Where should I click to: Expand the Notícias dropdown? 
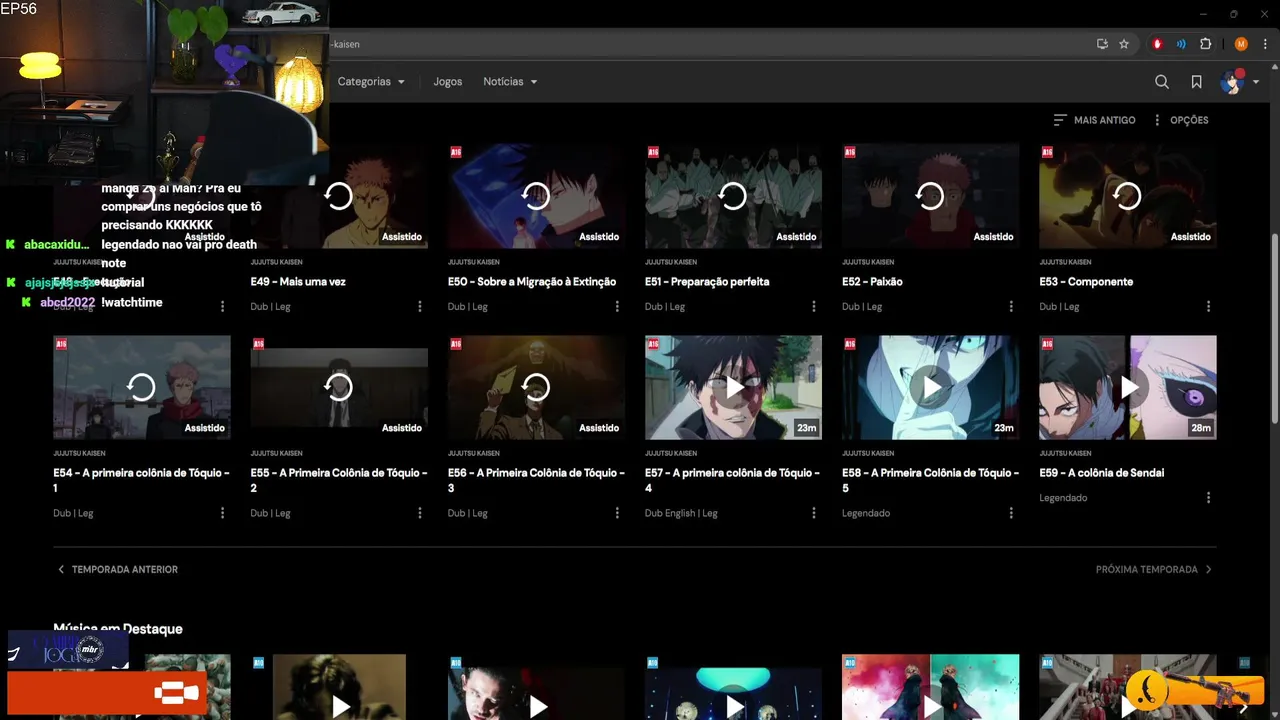(510, 82)
